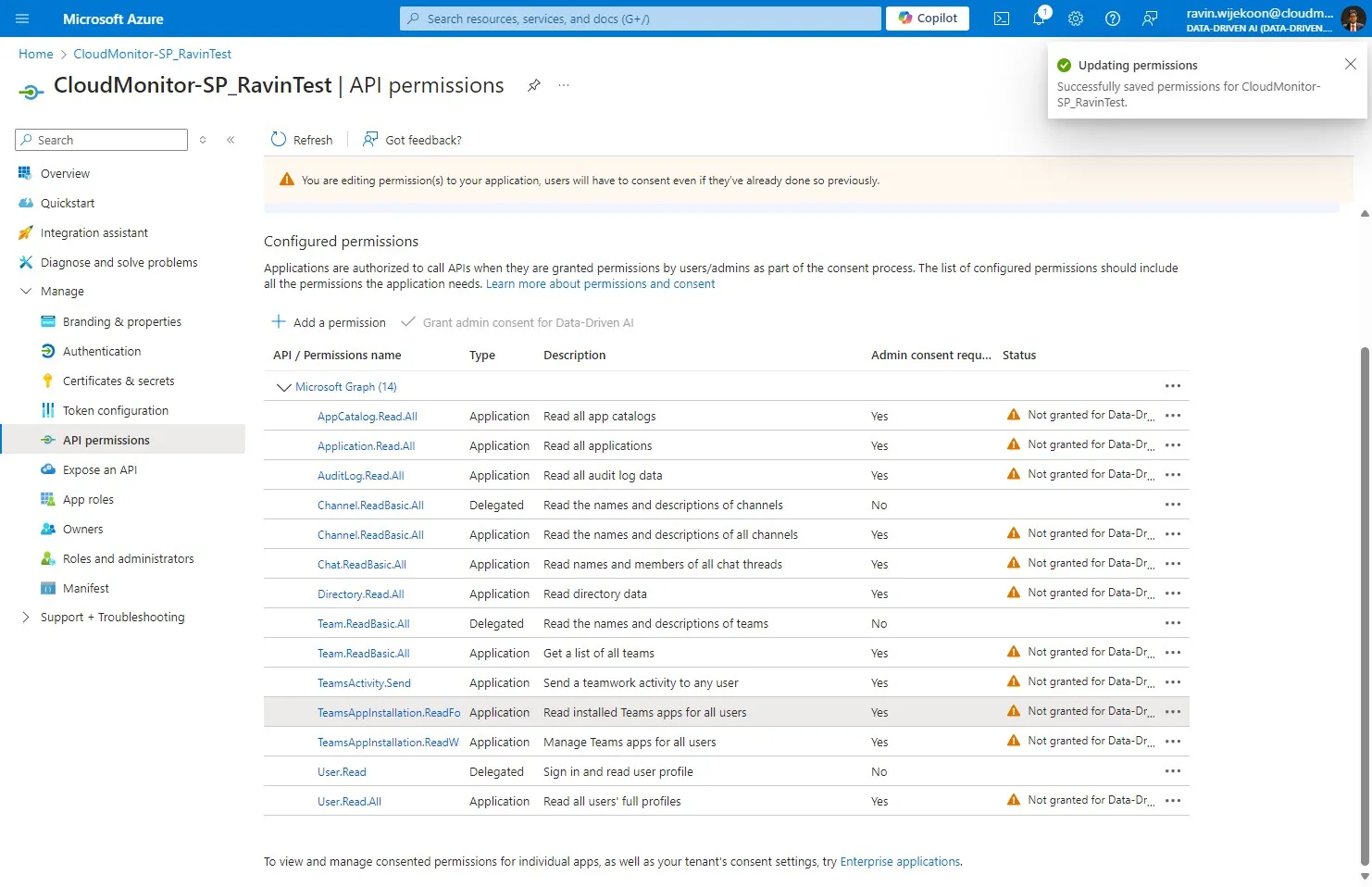Open more options for AppCatalog.Read.All

point(1173,416)
